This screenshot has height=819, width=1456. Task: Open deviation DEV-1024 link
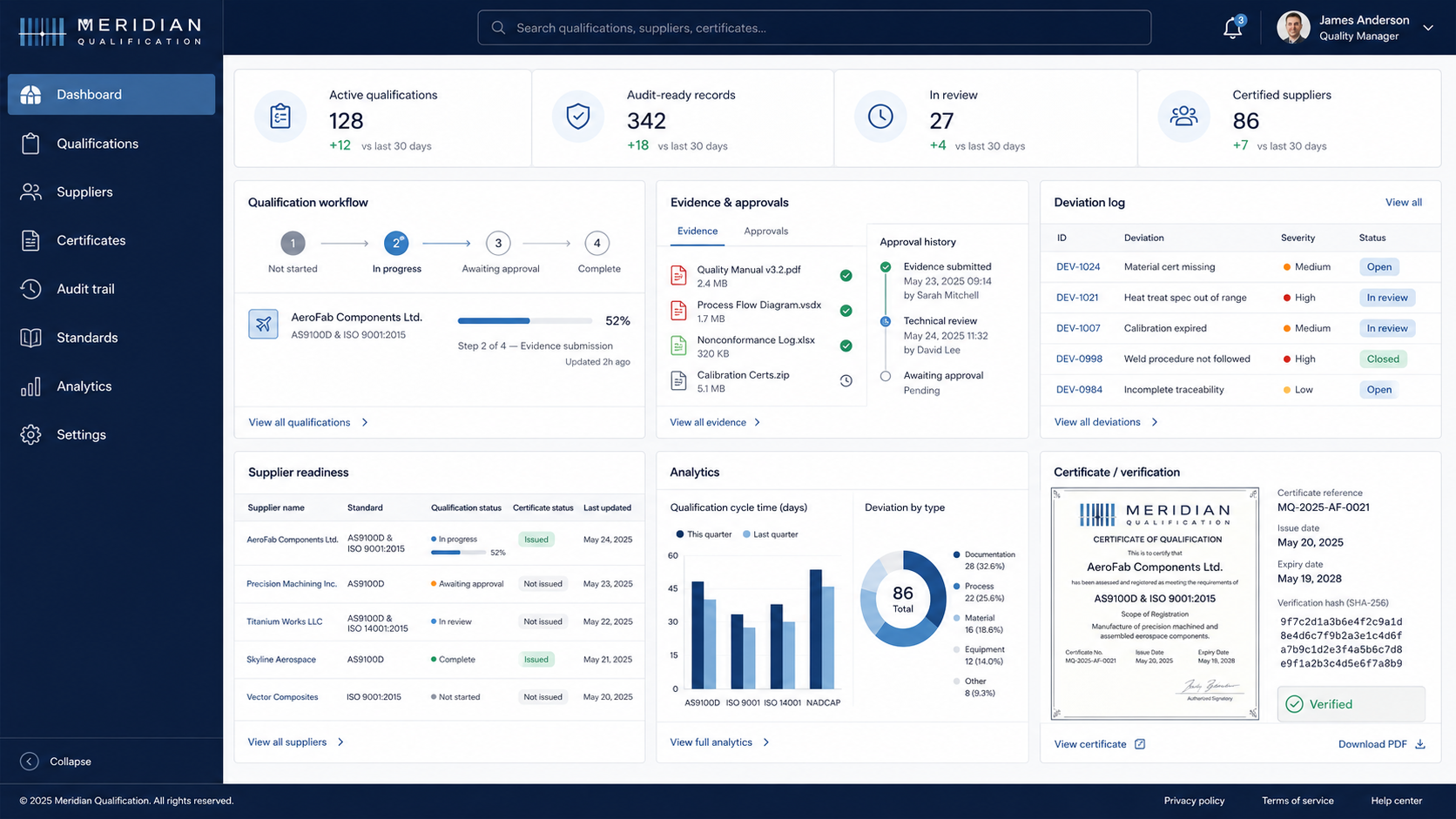[1078, 267]
